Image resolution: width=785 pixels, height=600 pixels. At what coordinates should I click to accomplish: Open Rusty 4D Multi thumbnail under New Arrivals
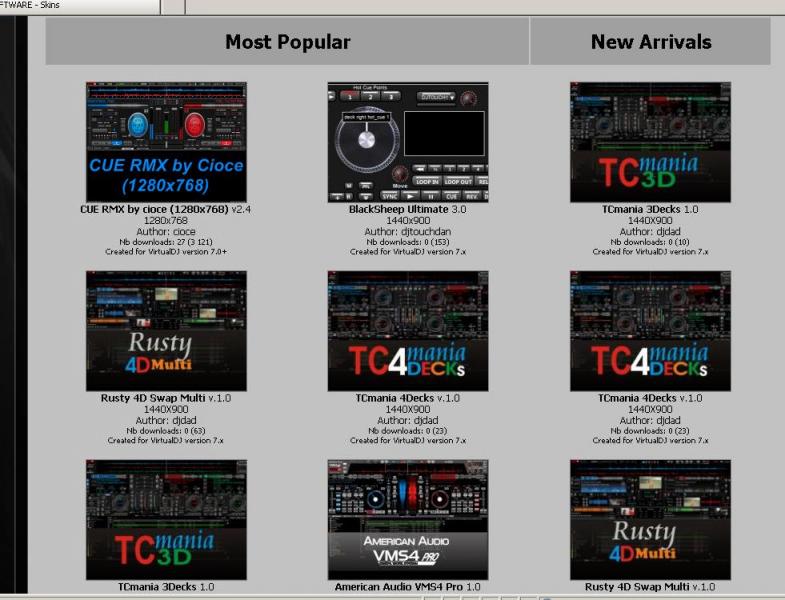tap(650, 520)
